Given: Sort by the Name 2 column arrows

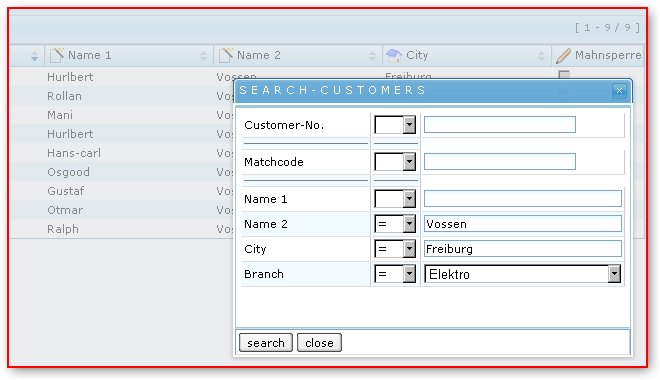Looking at the screenshot, I should (372, 56).
